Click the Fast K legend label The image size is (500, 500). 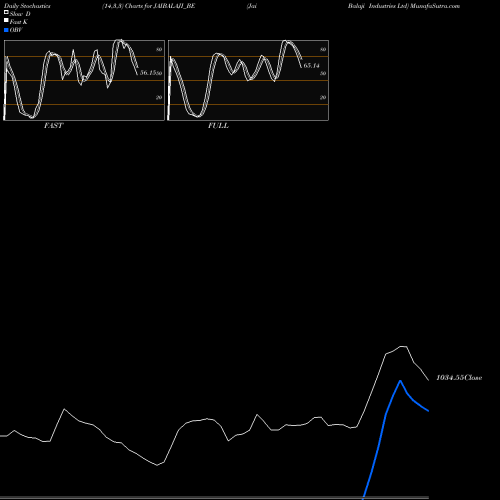coord(19,22)
